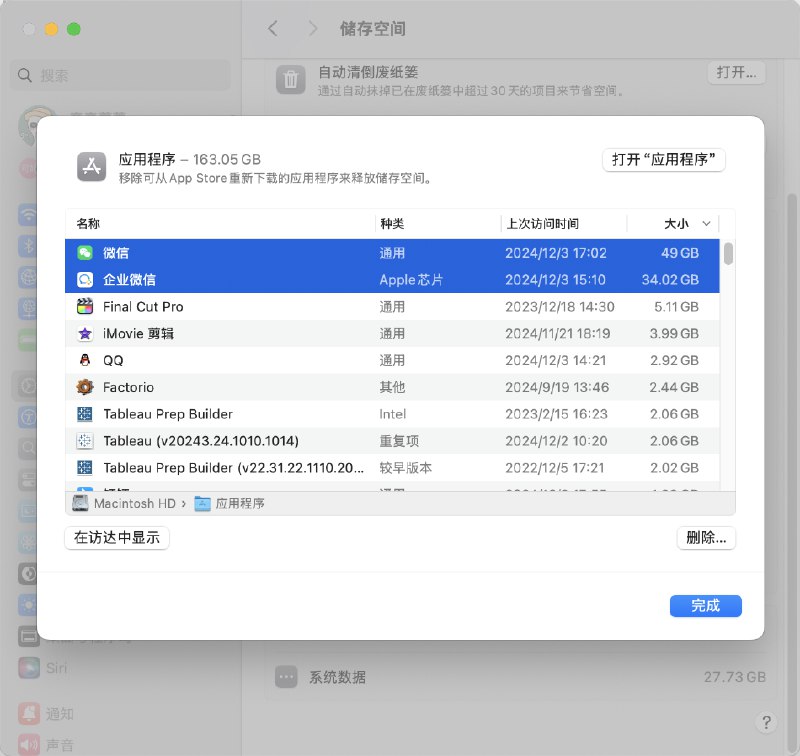The image size is (800, 756).
Task: Click the 搜索 search field in the sidebar
Action: [120, 75]
